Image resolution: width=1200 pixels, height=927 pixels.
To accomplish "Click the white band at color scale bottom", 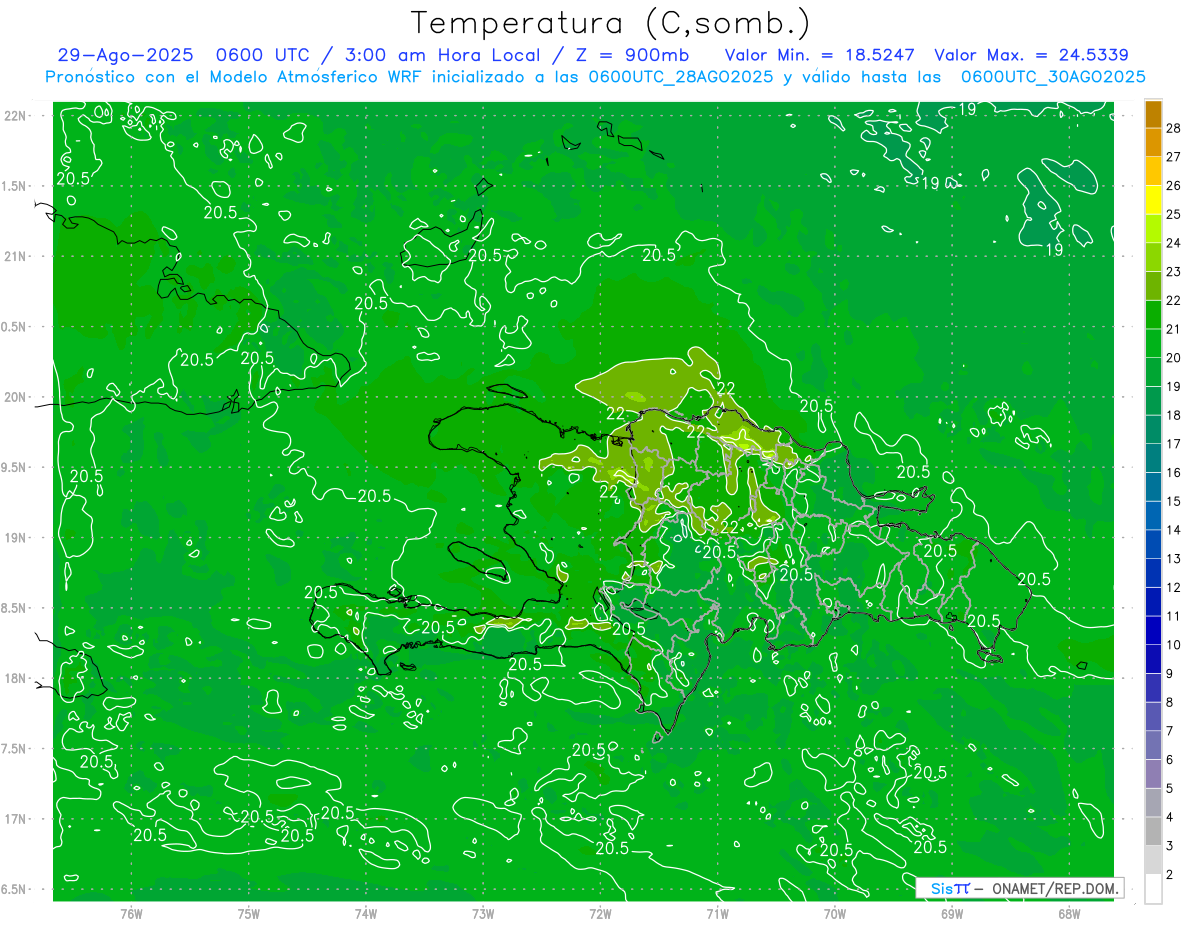I will [x=1153, y=889].
